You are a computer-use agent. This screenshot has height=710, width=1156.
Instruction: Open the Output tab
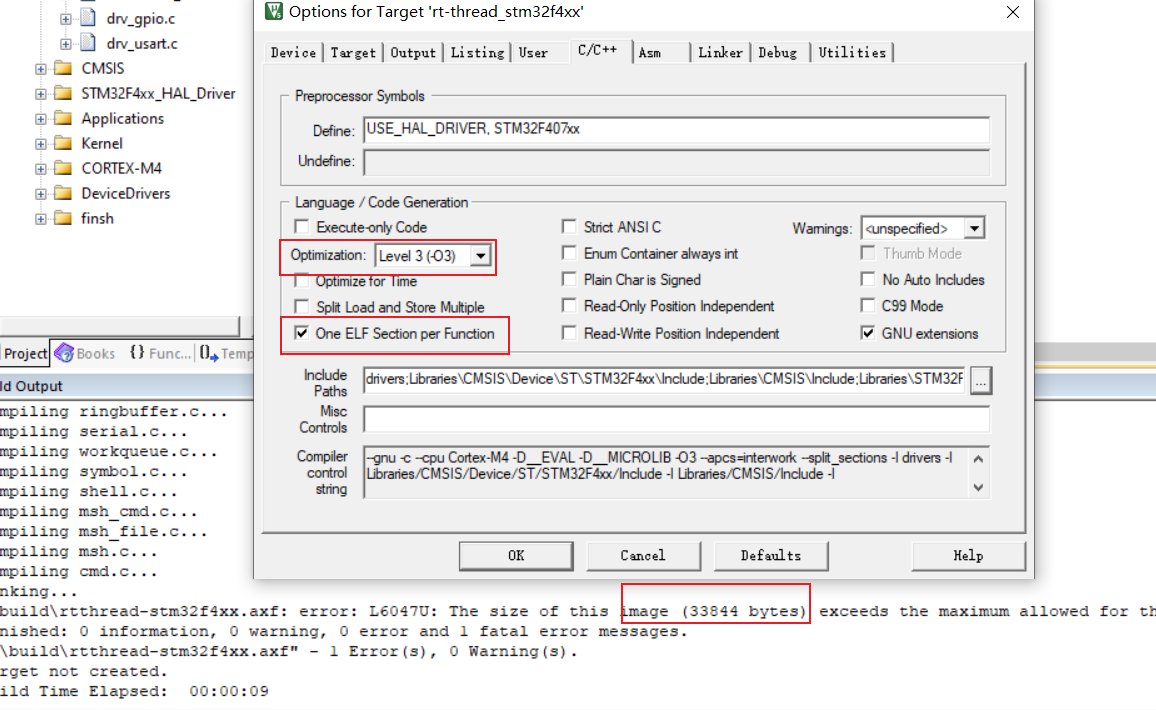(x=413, y=52)
